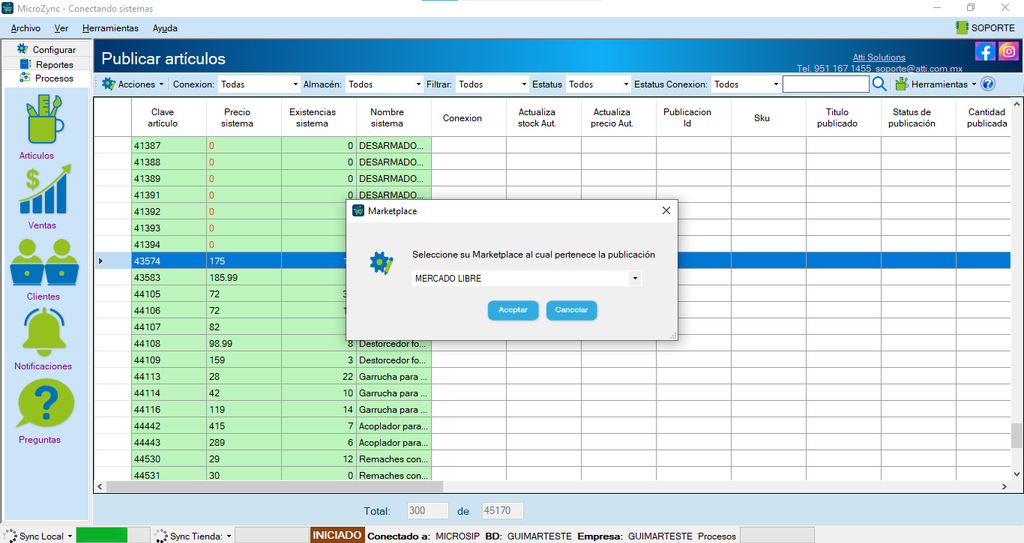Click the Cancelar button
Viewport: 1024px width, 543px height.
(571, 310)
